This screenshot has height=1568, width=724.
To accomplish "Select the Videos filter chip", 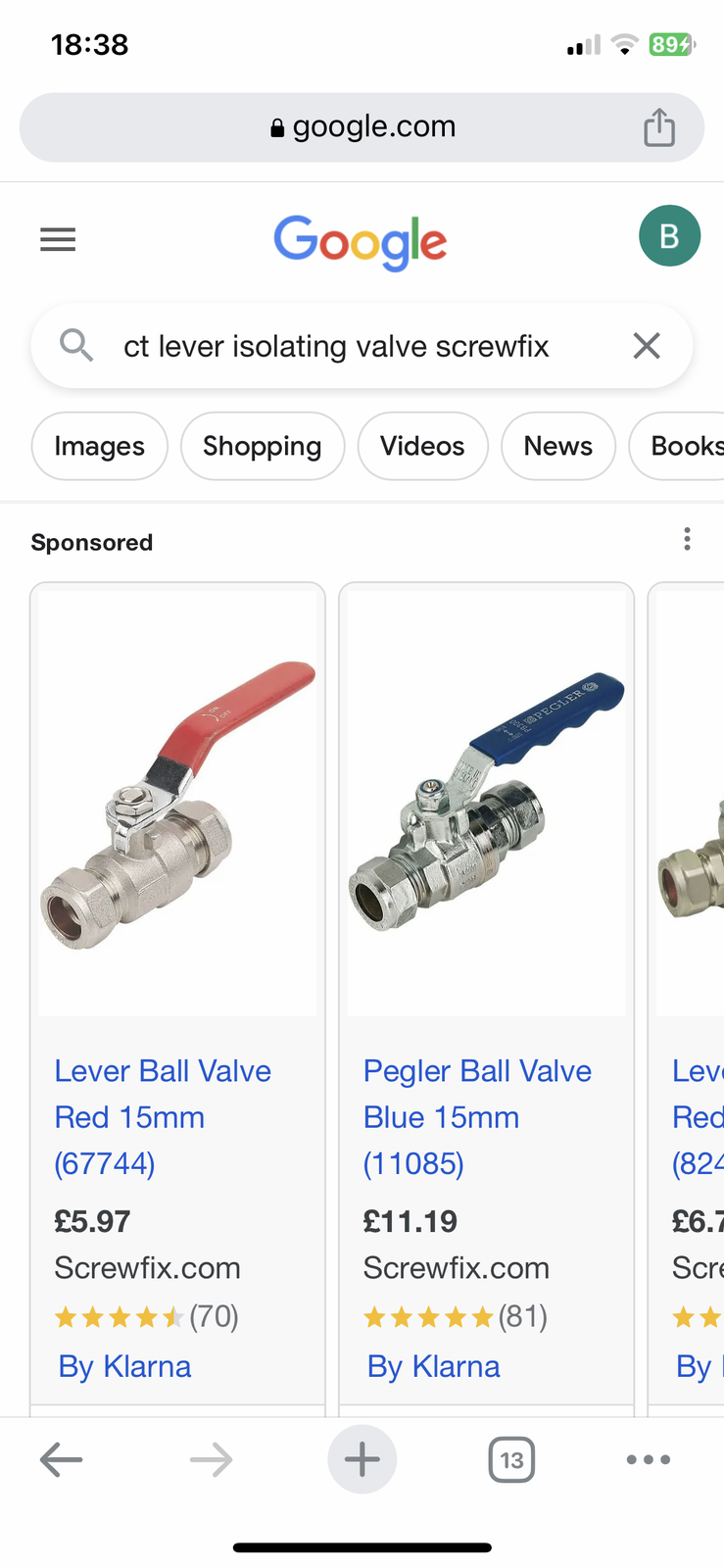I will click(x=422, y=446).
